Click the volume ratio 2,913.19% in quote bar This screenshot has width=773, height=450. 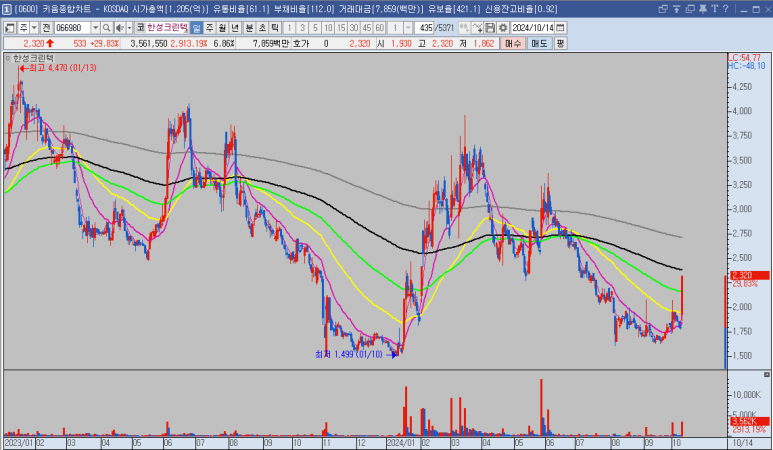pyautogui.click(x=189, y=44)
